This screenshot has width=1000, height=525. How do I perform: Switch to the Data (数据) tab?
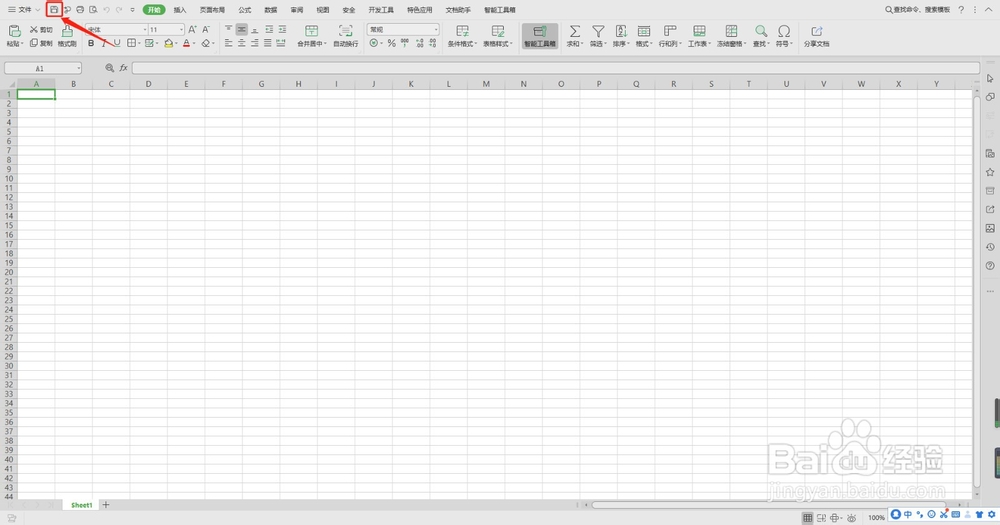coord(270,10)
